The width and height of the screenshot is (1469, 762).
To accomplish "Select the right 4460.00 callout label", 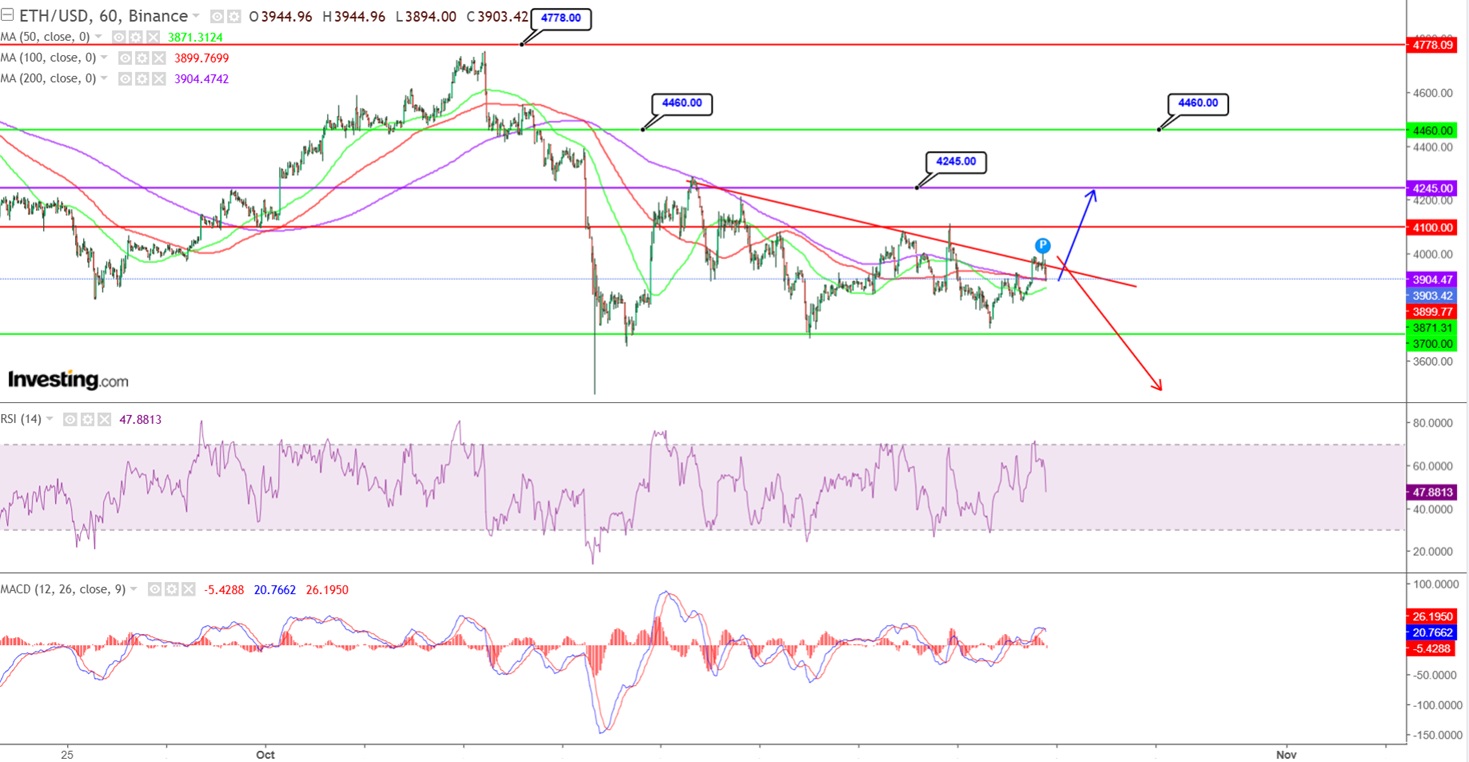I will (1199, 103).
